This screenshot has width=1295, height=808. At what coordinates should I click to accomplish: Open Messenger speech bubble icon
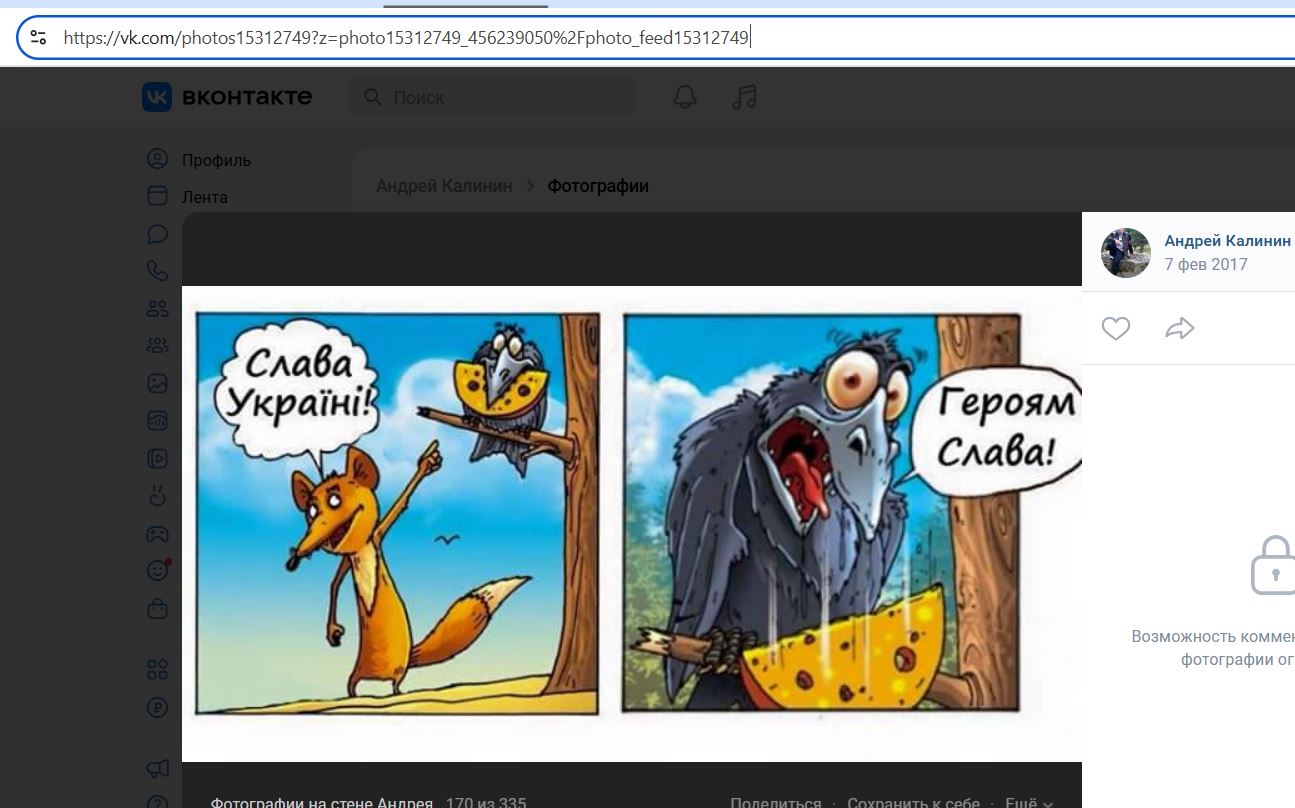tap(157, 234)
